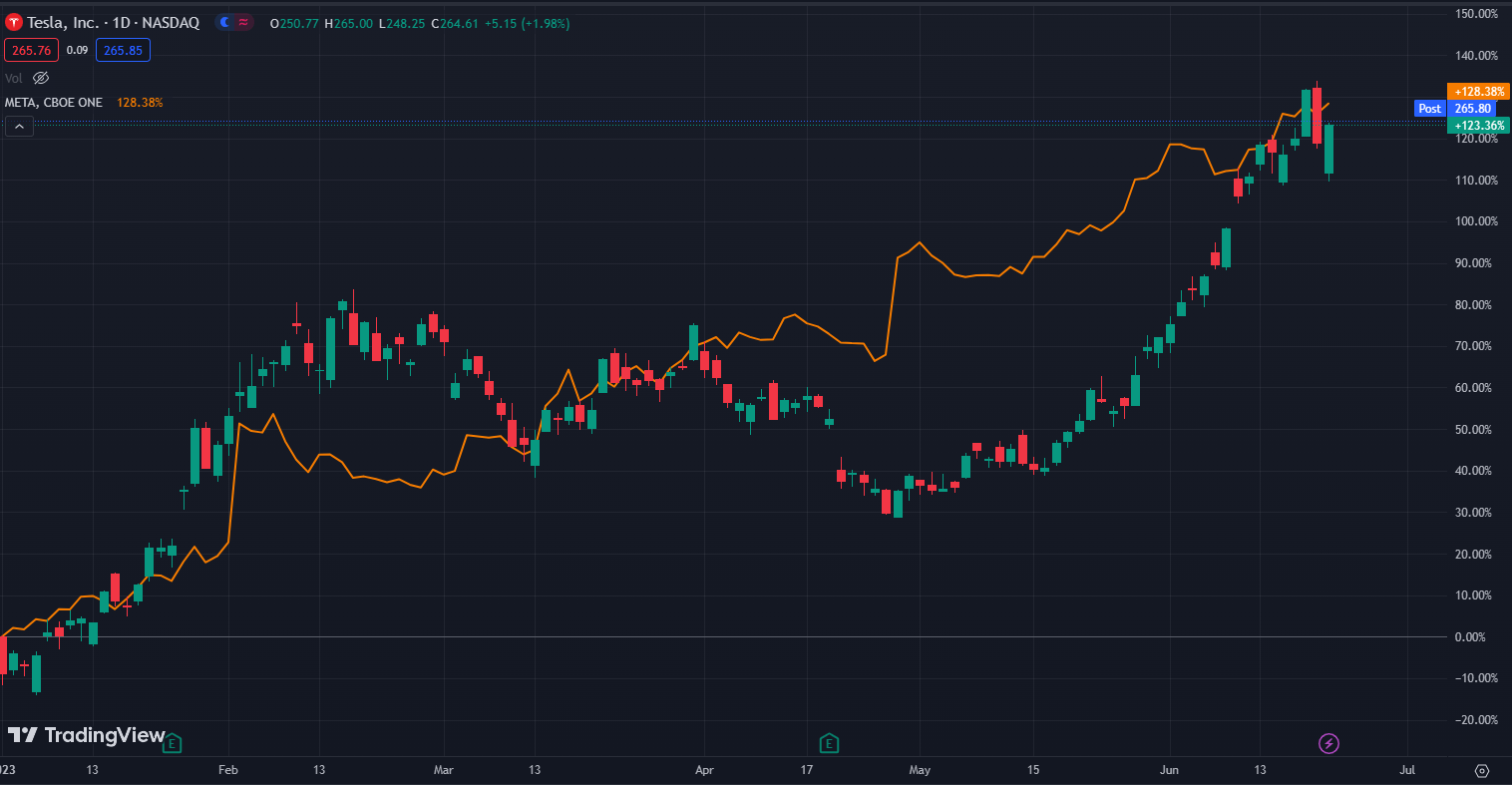The height and width of the screenshot is (785, 1512).
Task: Click the blue 265.85 buy button
Action: pos(123,50)
